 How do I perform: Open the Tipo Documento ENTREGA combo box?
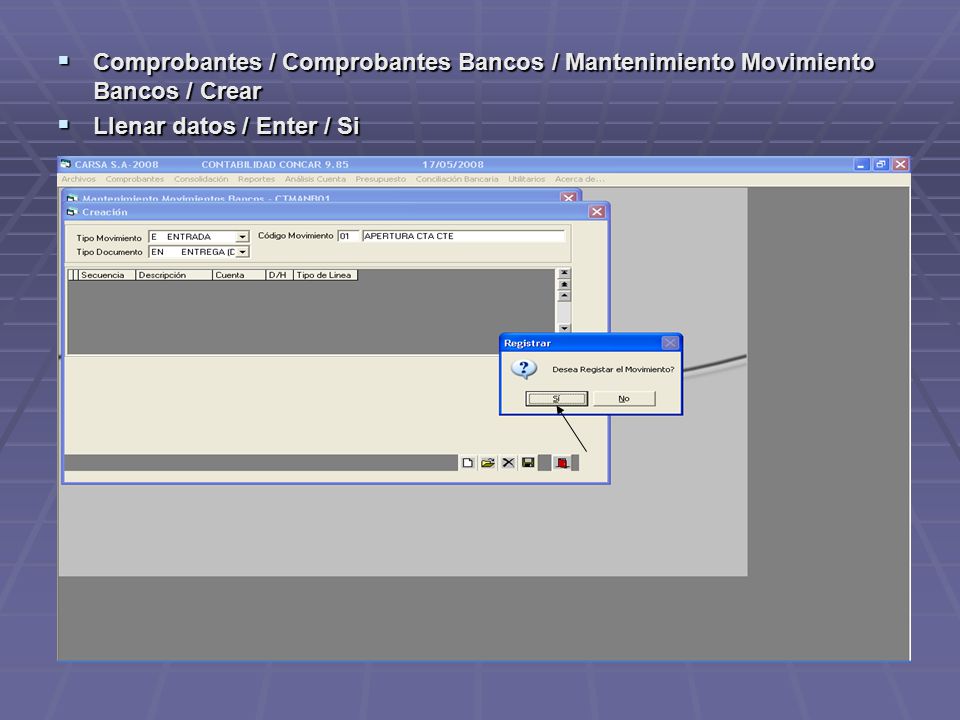click(x=198, y=252)
